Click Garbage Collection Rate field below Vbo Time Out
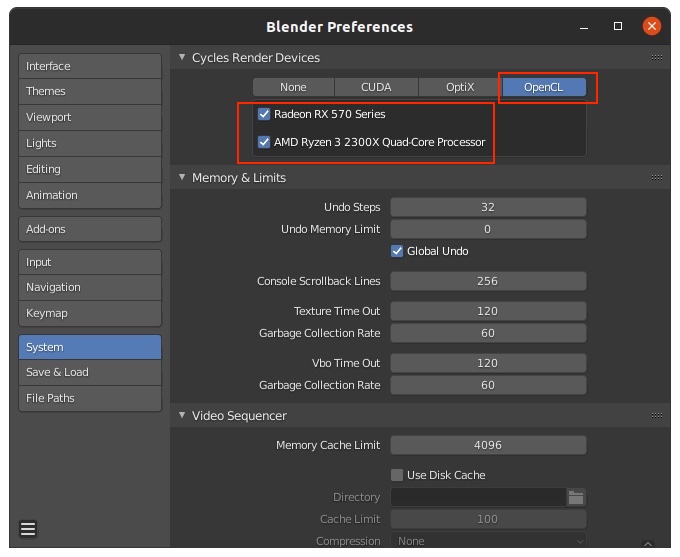Image resolution: width=680 pixels, height=557 pixels. (x=488, y=385)
